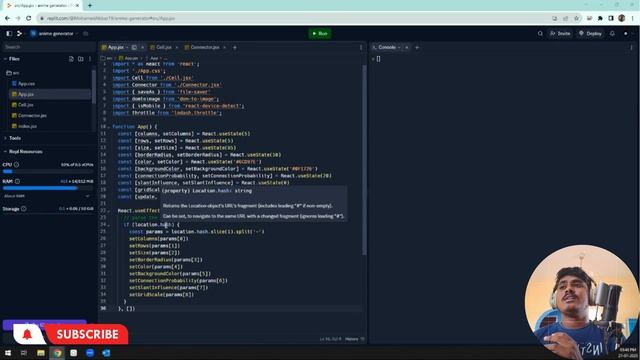
Task: Open the notifications bell in Replit
Action: (612, 33)
